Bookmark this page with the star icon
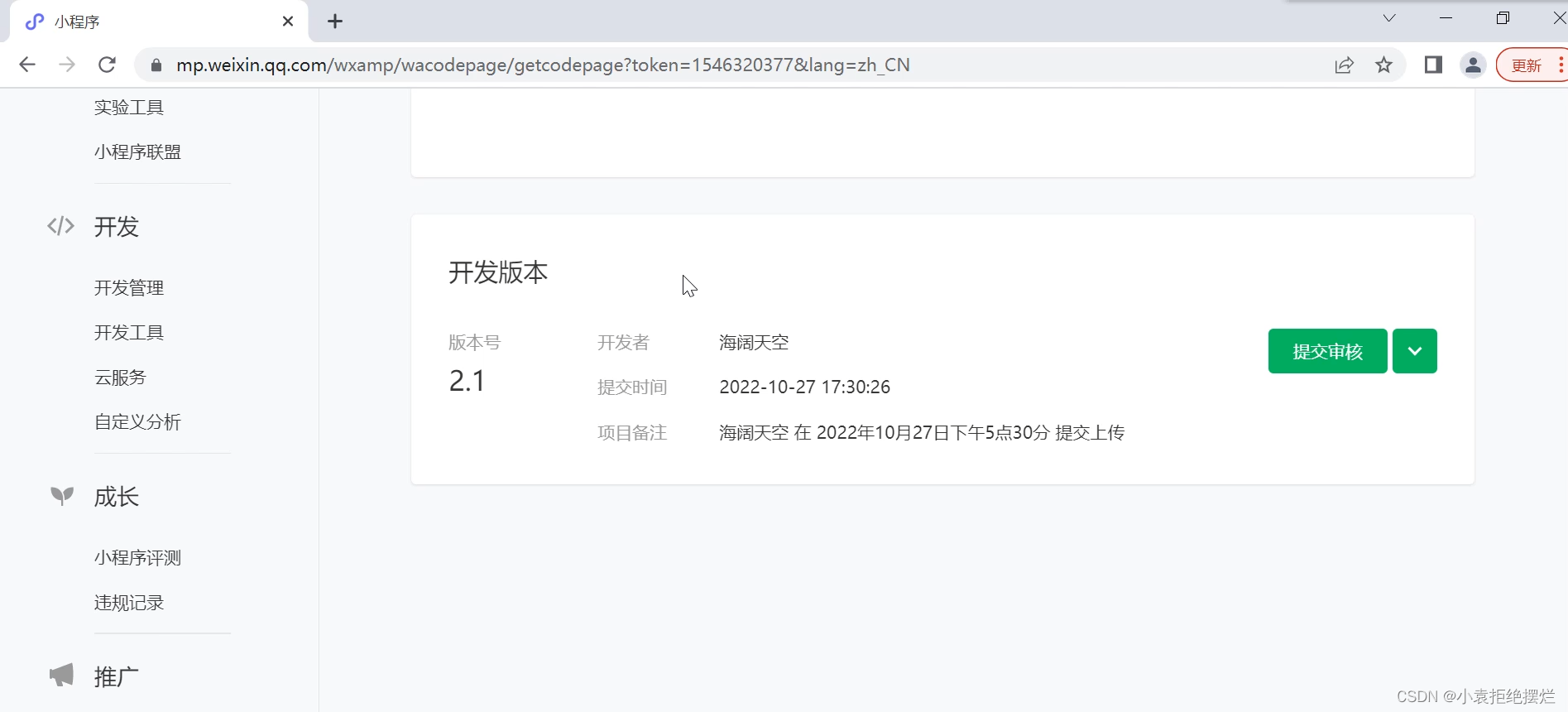 pyautogui.click(x=1383, y=65)
